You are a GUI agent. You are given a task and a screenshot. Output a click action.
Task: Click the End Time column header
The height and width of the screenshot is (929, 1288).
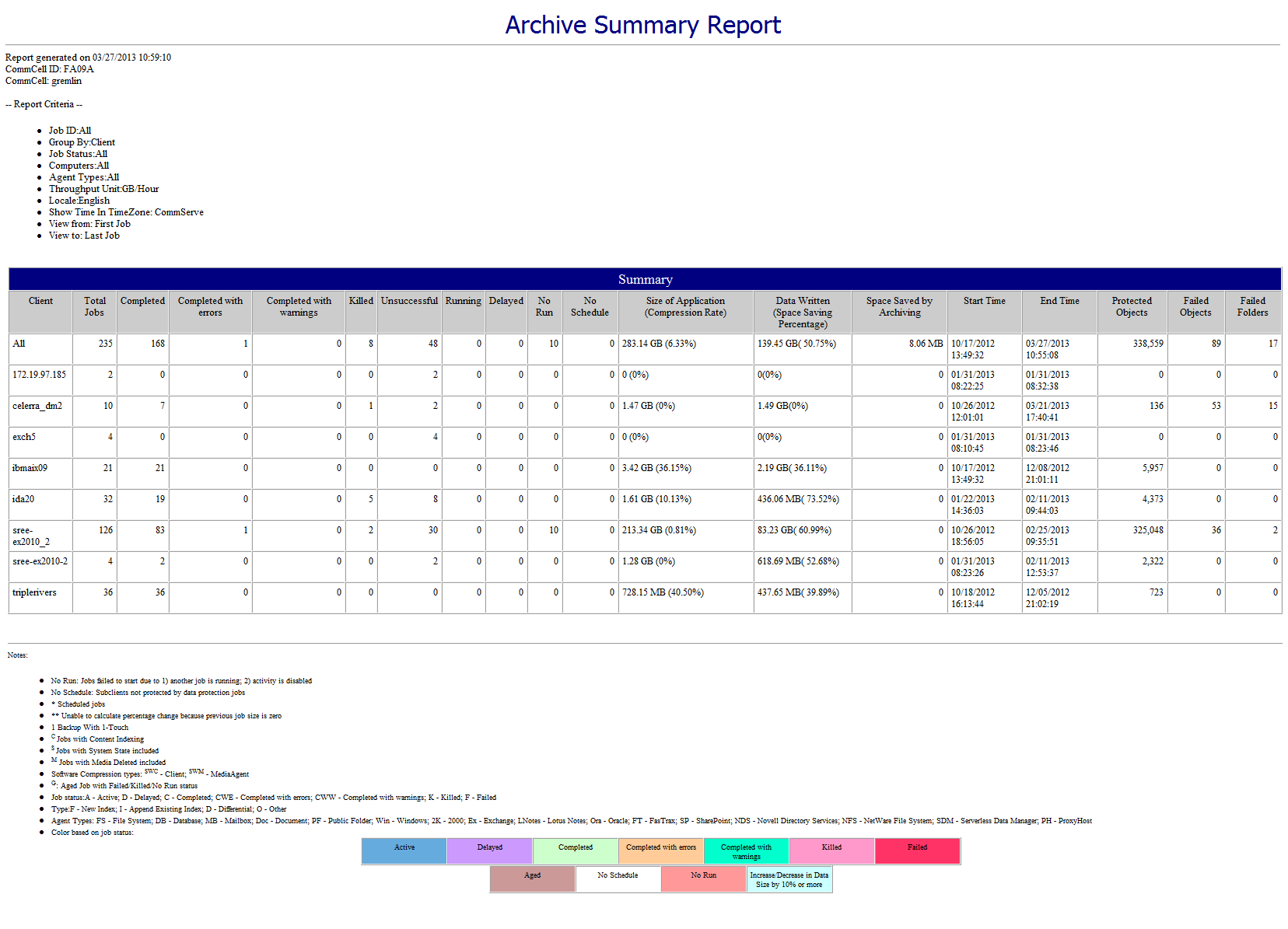click(x=1059, y=301)
